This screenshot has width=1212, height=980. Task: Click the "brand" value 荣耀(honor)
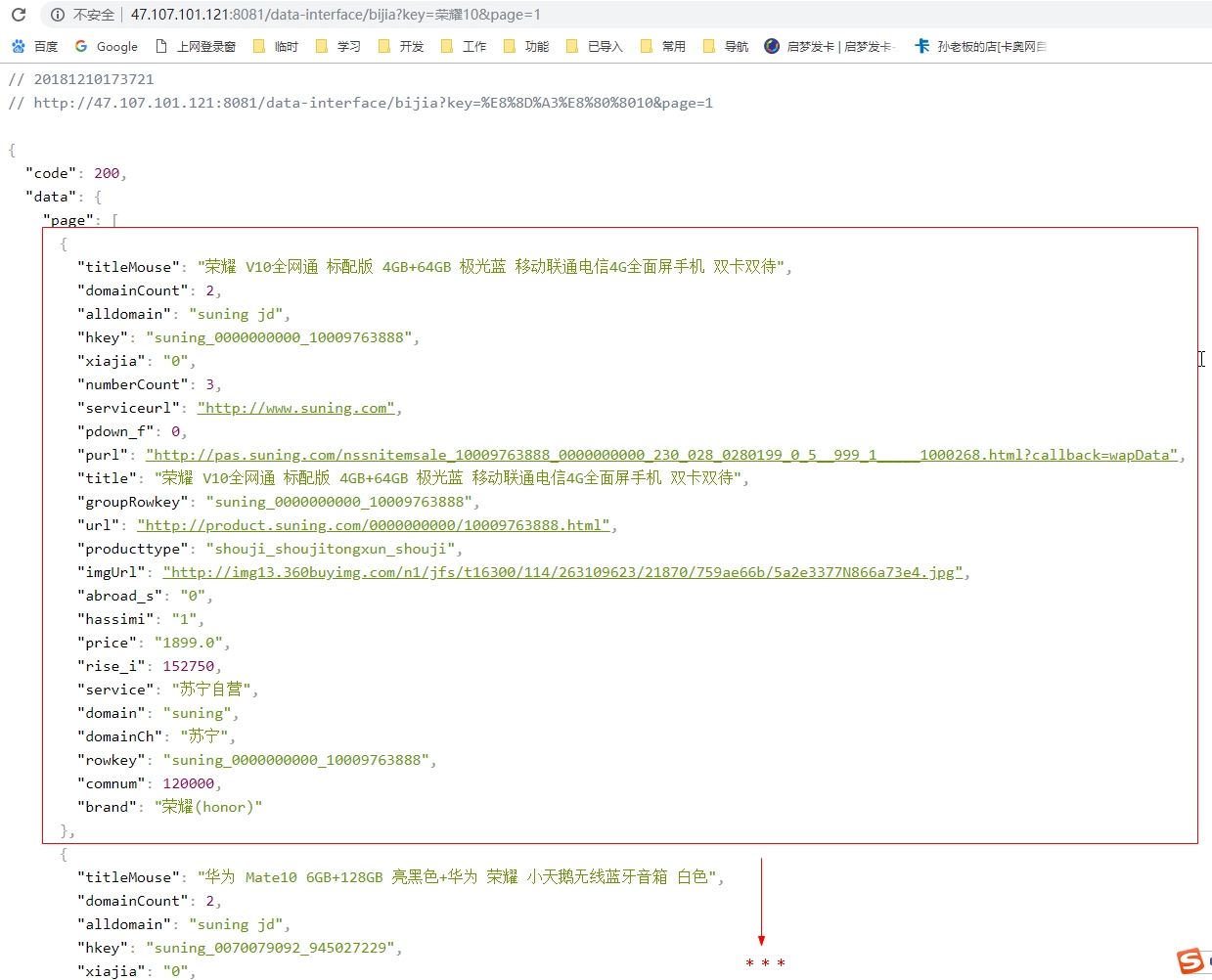[208, 807]
